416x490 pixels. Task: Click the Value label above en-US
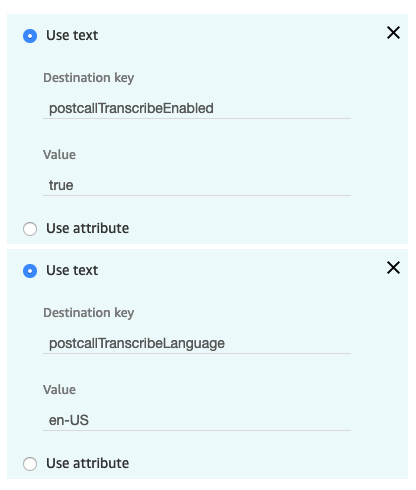click(x=59, y=390)
